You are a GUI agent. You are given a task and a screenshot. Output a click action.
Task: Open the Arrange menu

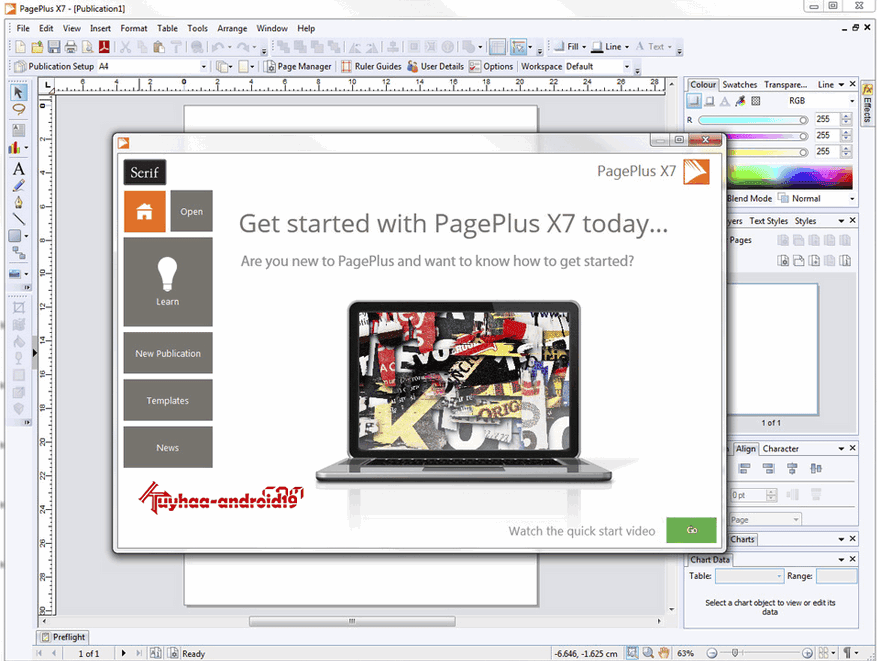(232, 29)
